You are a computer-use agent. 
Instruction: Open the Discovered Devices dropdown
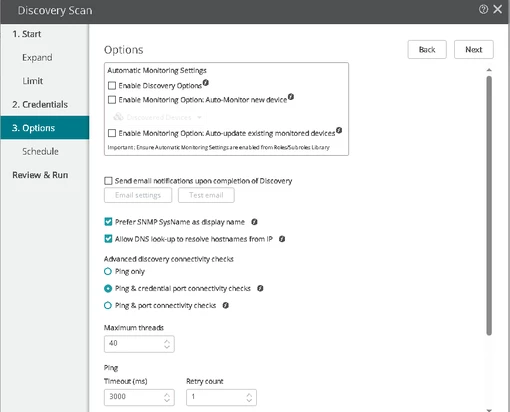[157, 117]
